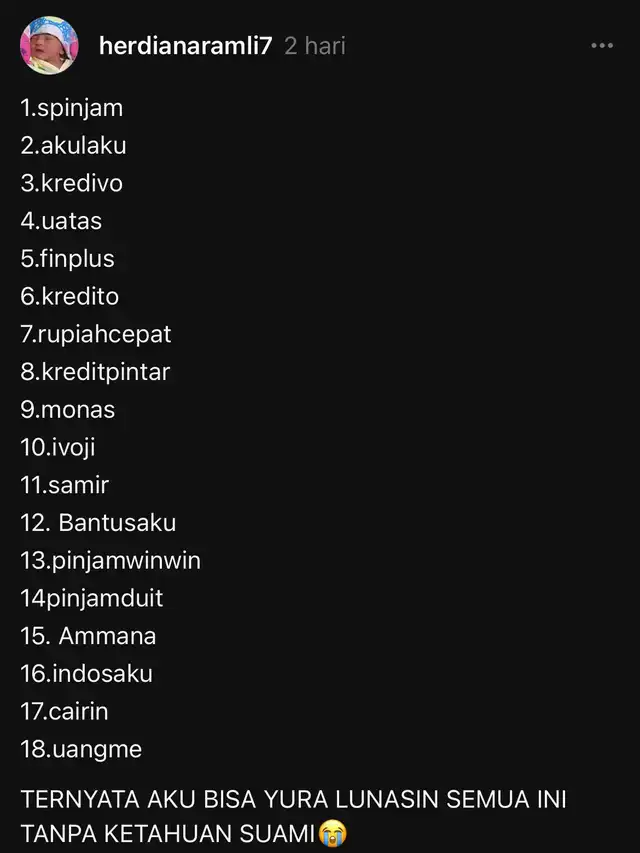Click the "18.uangme" line
Image resolution: width=640 pixels, height=853 pixels.
click(81, 750)
